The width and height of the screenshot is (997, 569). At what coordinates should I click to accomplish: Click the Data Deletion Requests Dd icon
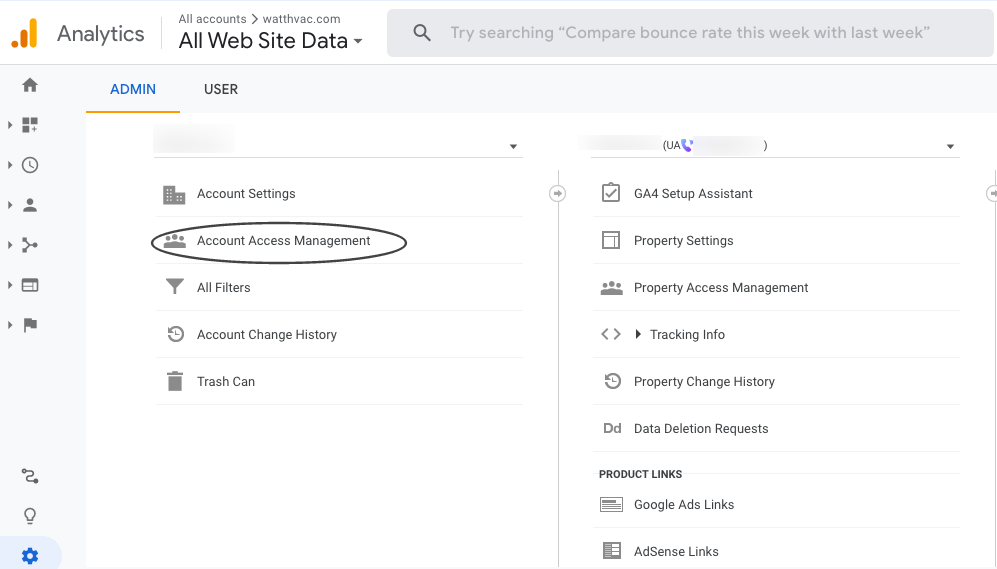(612, 428)
